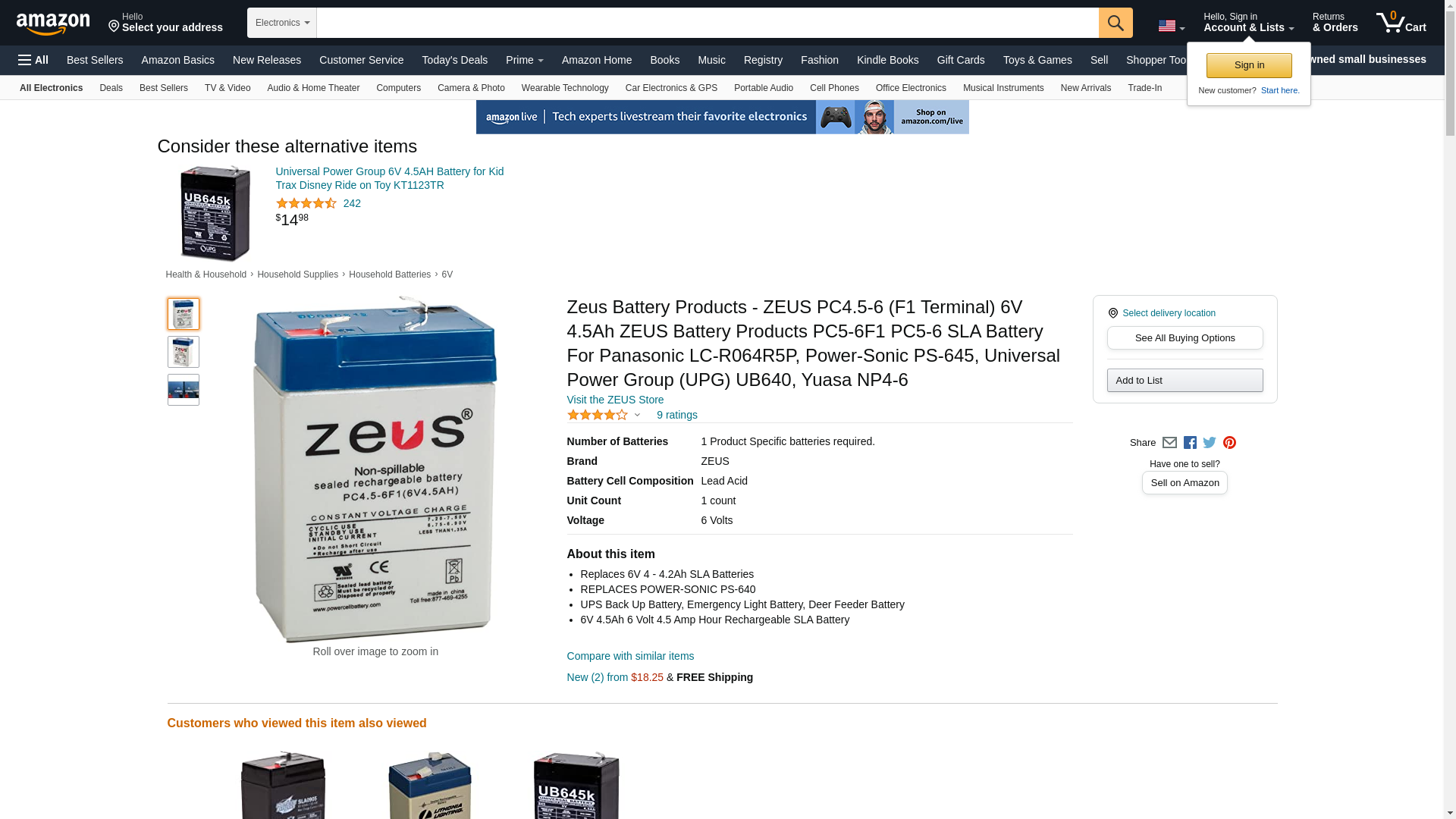
Task: Click the search text field
Action: (x=708, y=23)
